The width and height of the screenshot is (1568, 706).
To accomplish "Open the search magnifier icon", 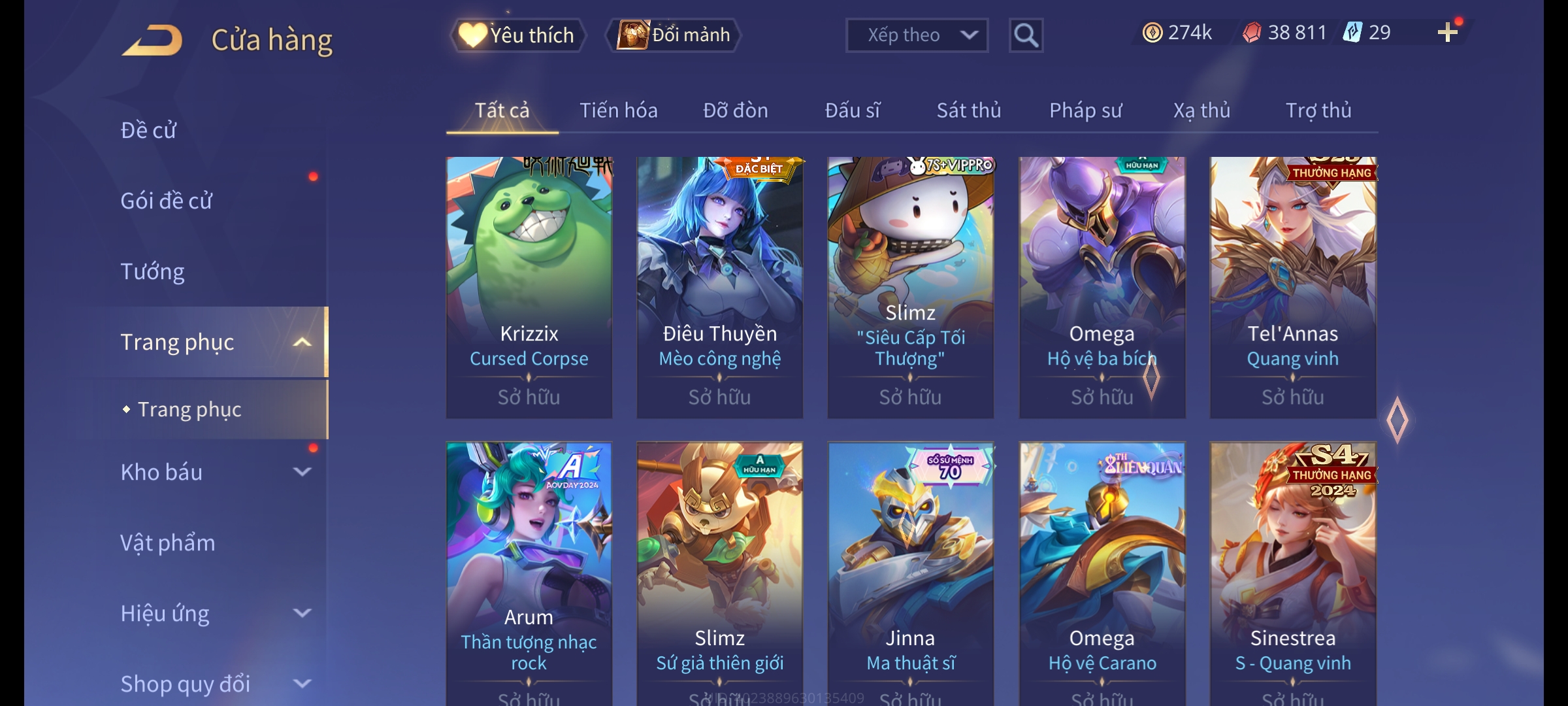I will click(1026, 35).
